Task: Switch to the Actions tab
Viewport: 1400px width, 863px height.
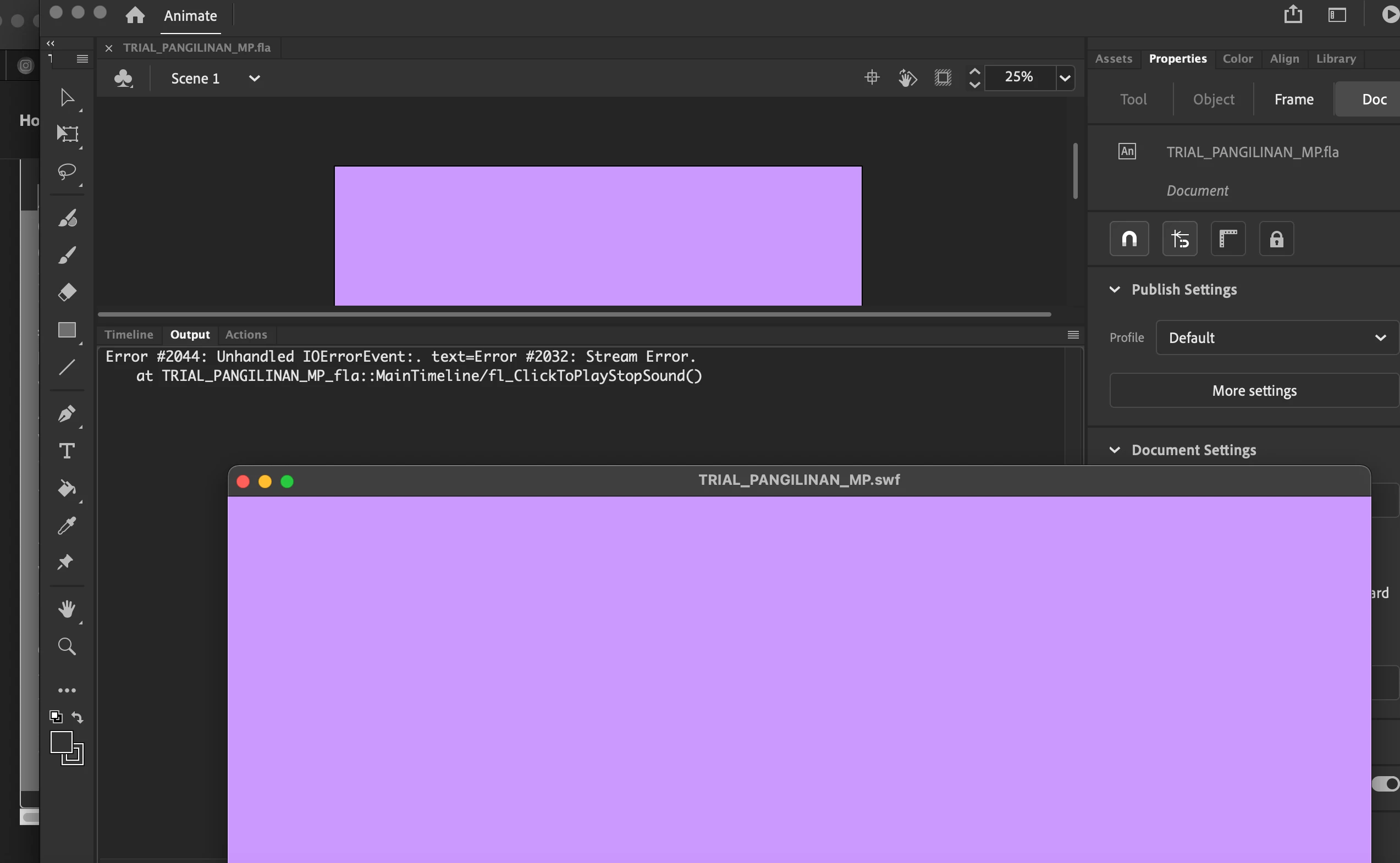Action: click(x=245, y=334)
